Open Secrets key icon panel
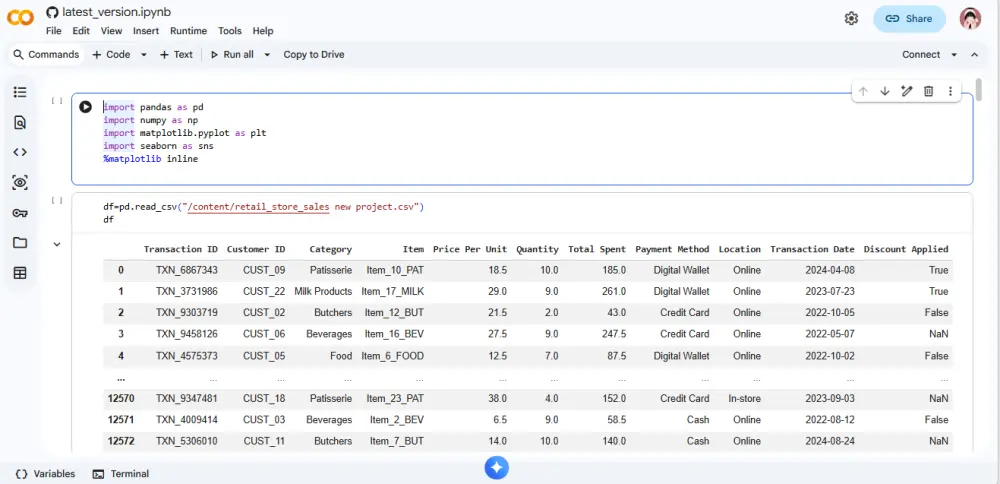 (x=20, y=213)
